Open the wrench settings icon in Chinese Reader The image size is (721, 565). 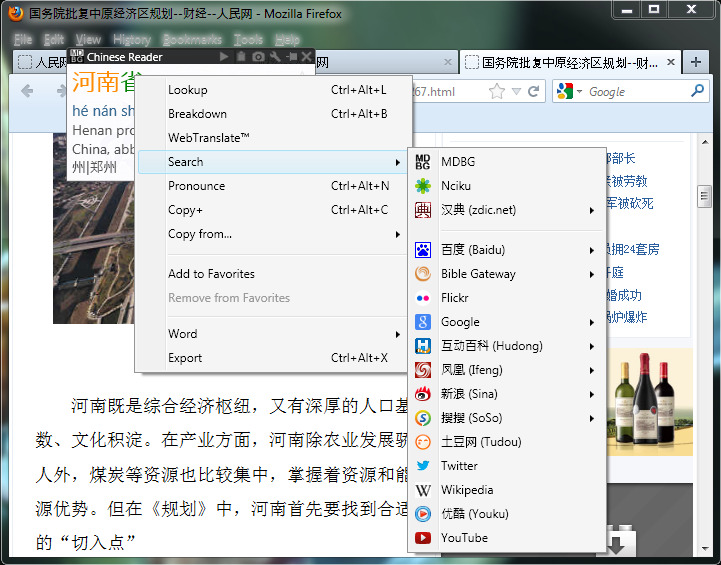point(275,57)
